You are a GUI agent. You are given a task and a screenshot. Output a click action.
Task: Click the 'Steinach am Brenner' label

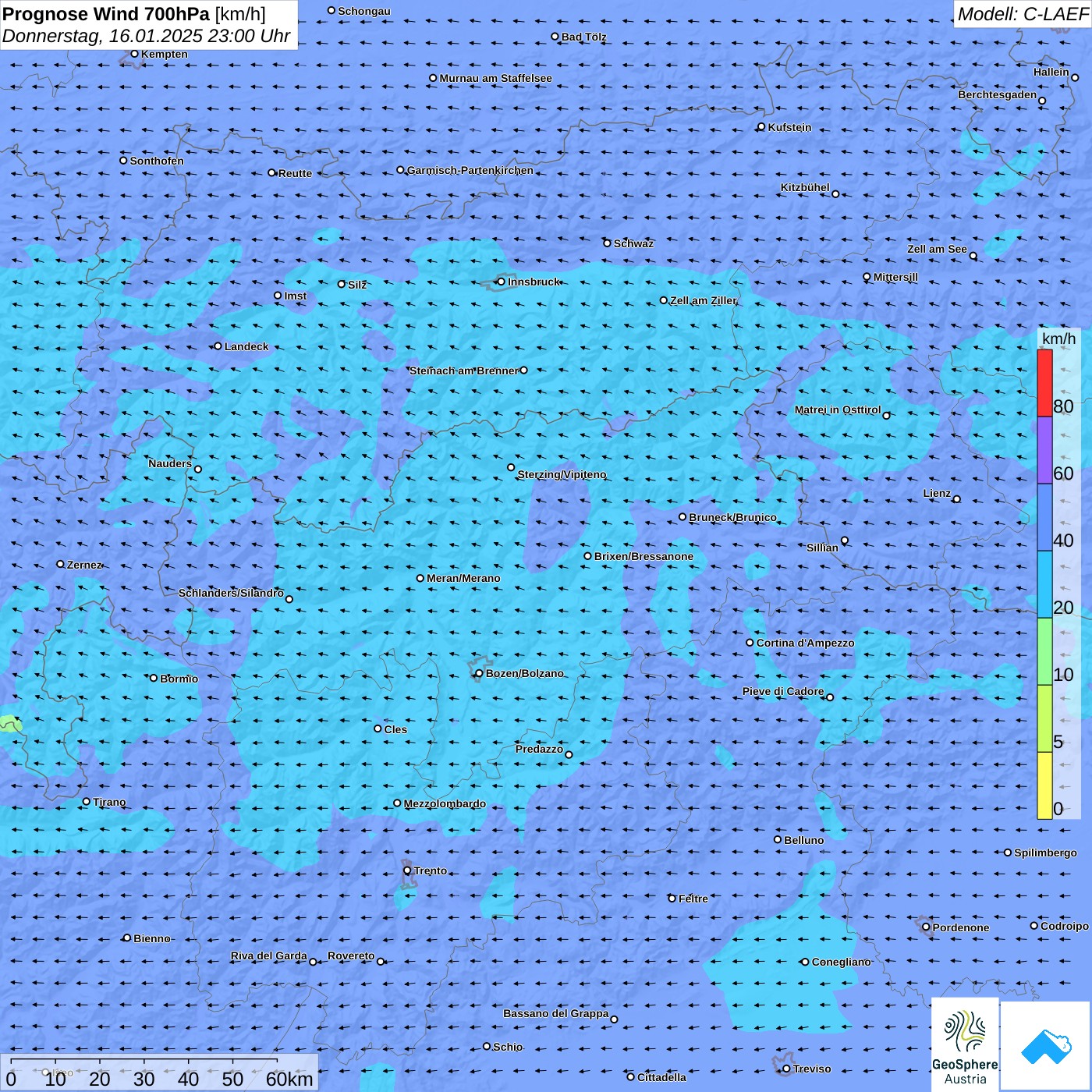click(x=464, y=370)
